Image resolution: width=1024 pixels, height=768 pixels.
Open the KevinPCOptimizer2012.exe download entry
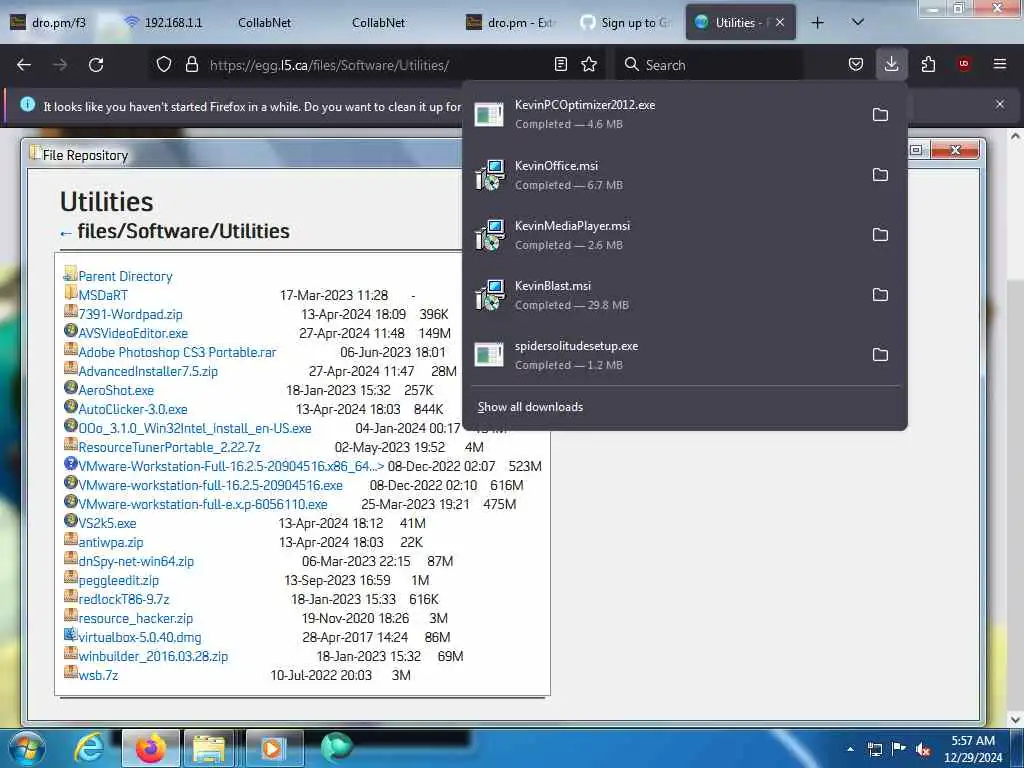663,114
